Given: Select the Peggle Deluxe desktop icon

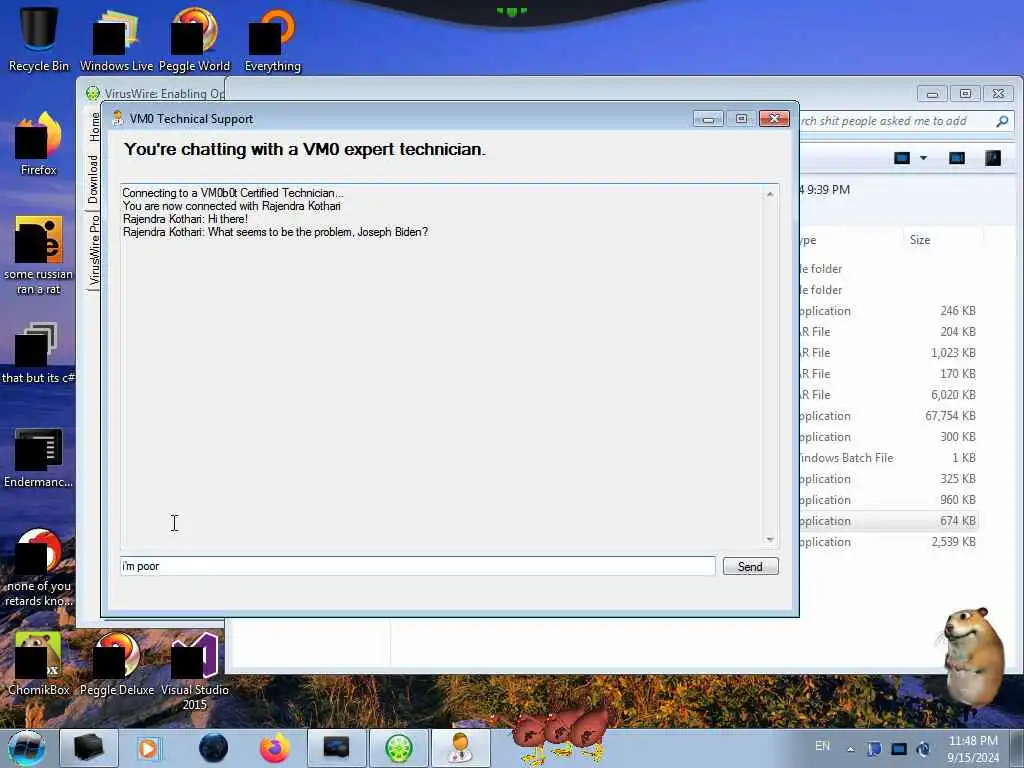Looking at the screenshot, I should (117, 664).
